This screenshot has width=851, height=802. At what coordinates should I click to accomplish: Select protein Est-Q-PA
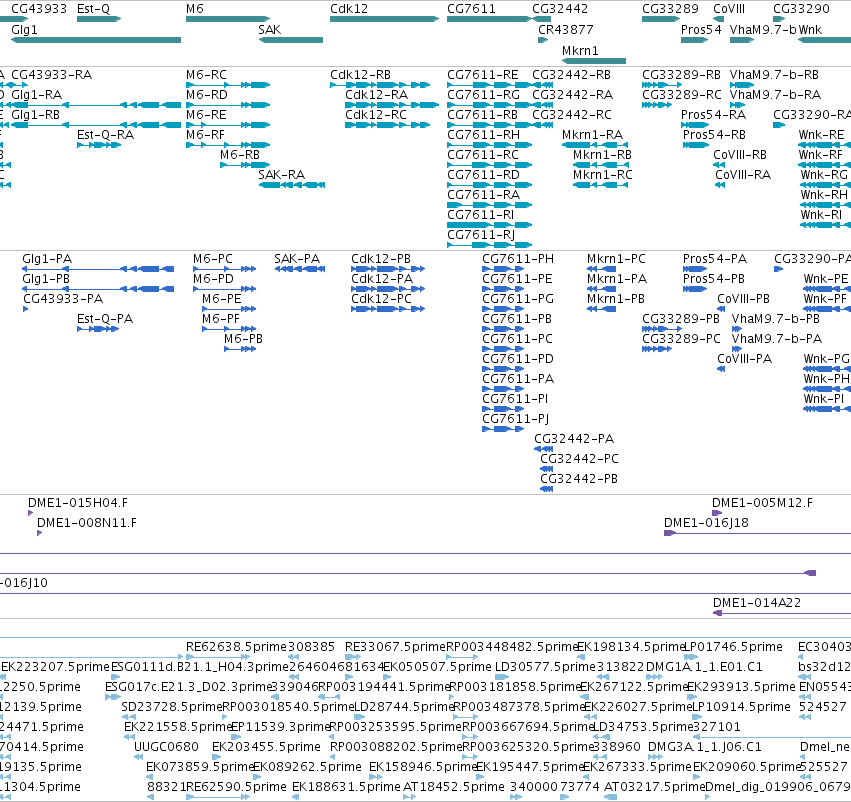click(98, 329)
